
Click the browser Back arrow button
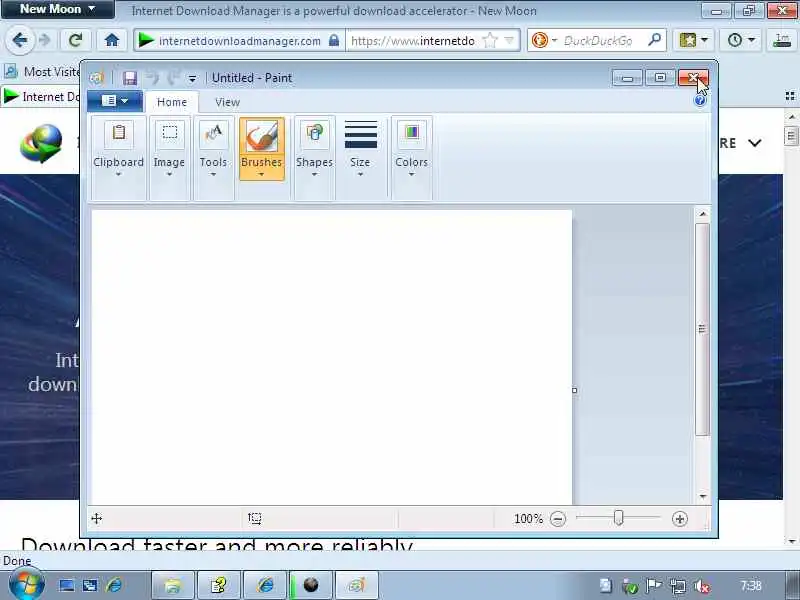pos(20,40)
